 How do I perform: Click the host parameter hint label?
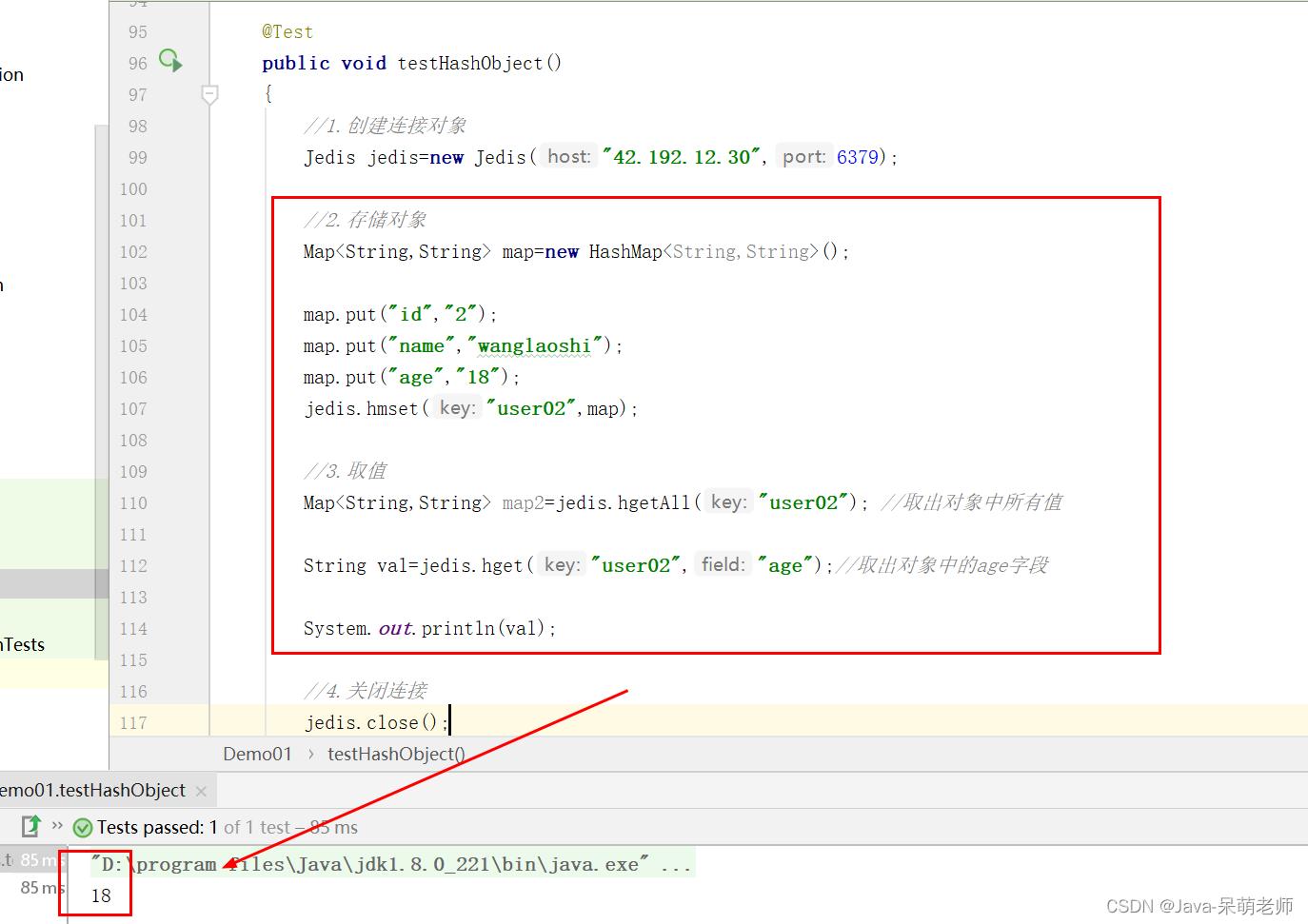pos(568,157)
